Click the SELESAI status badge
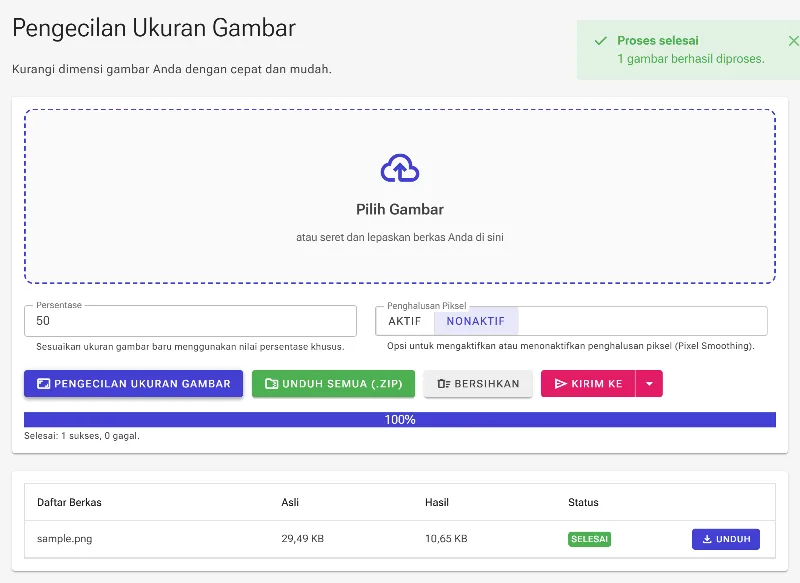Screen dimensions: 800x583 tap(589, 539)
